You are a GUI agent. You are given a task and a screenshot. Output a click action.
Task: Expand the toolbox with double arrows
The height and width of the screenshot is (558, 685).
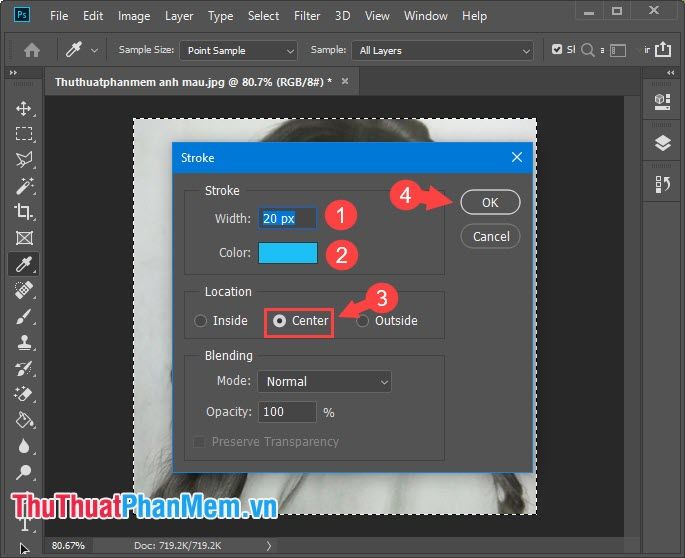[x=13, y=73]
